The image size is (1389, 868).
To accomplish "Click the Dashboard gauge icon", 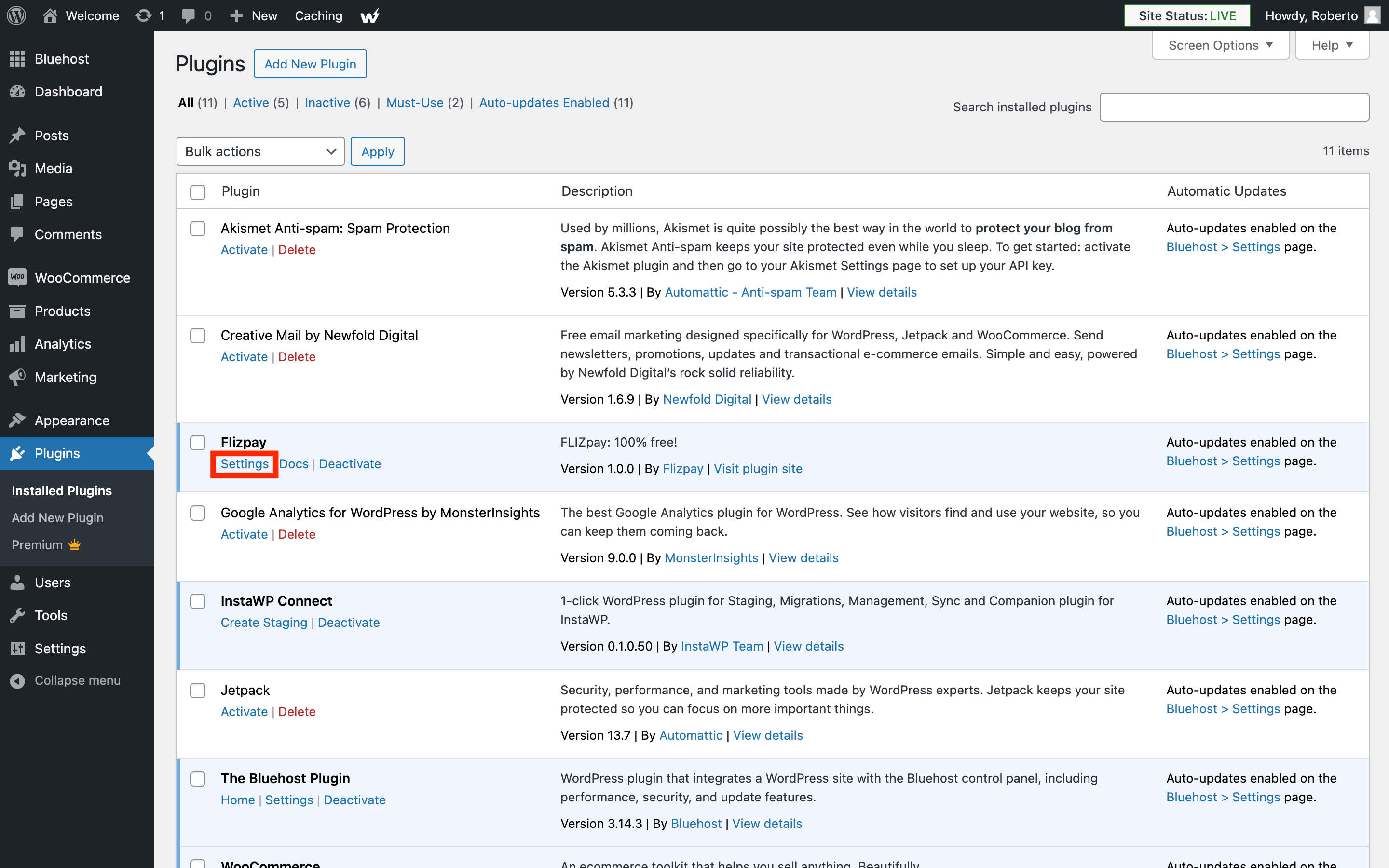I will [17, 91].
